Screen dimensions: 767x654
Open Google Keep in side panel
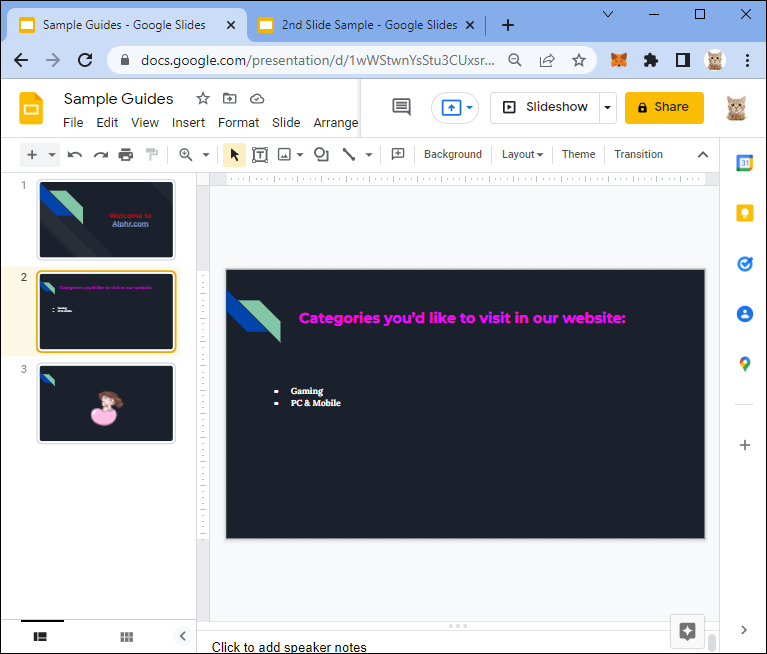pyautogui.click(x=744, y=213)
